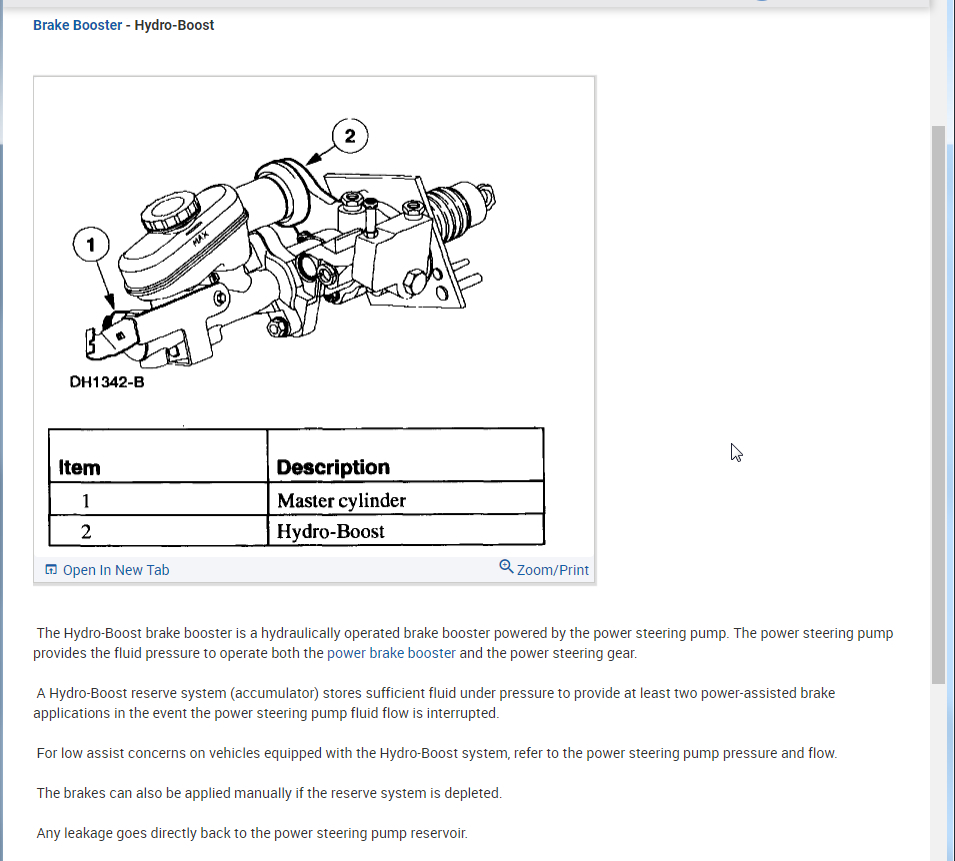Click the Hydro-Boost breadcrumb title
This screenshot has height=861, width=955.
click(174, 25)
